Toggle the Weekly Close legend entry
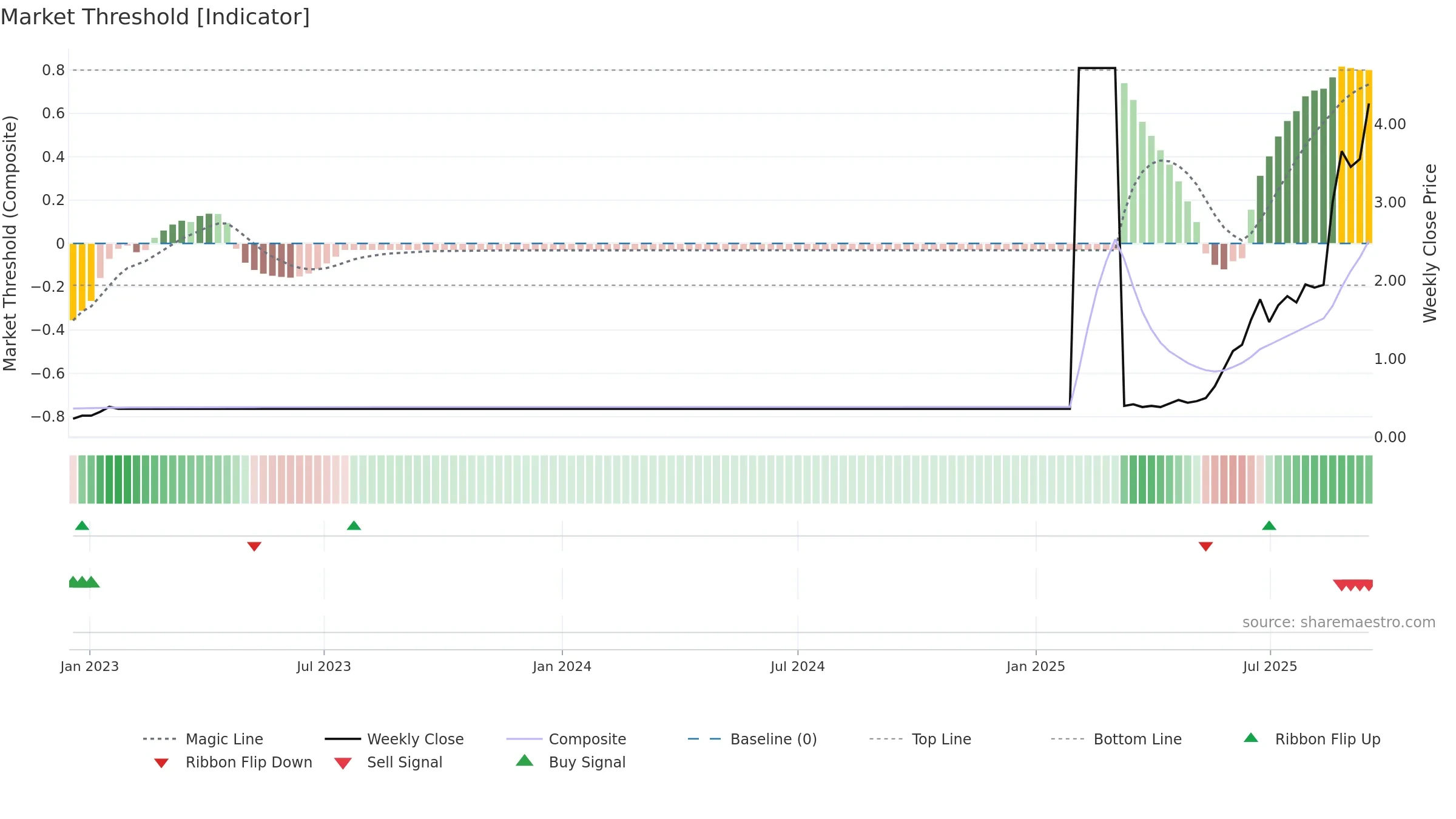The height and width of the screenshot is (819, 1456). (x=394, y=739)
